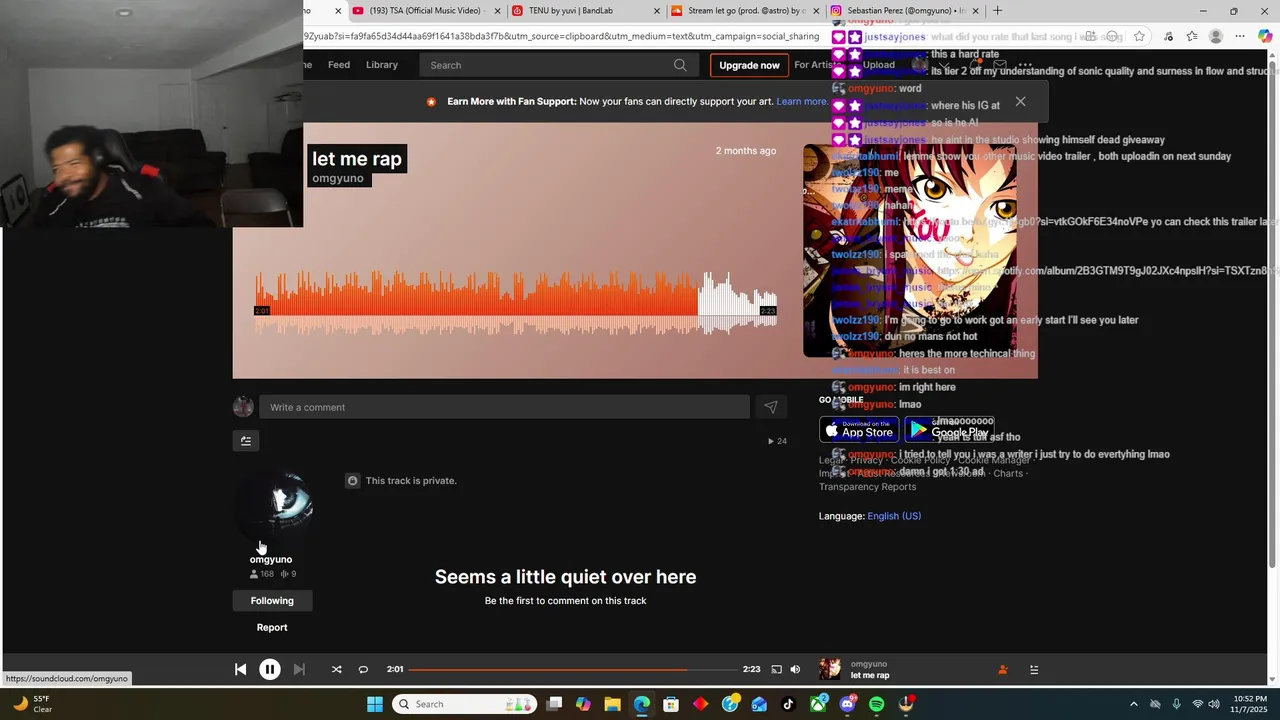Click the Get it on Google Play badge
Screen dimensions: 1280x720
(949, 430)
